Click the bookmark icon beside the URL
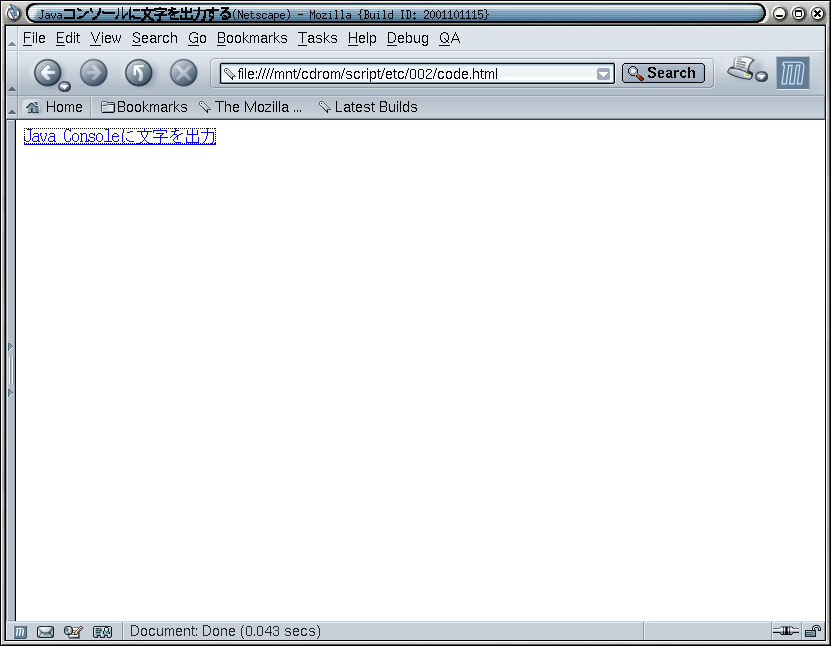The height and width of the screenshot is (646, 831). coord(229,74)
